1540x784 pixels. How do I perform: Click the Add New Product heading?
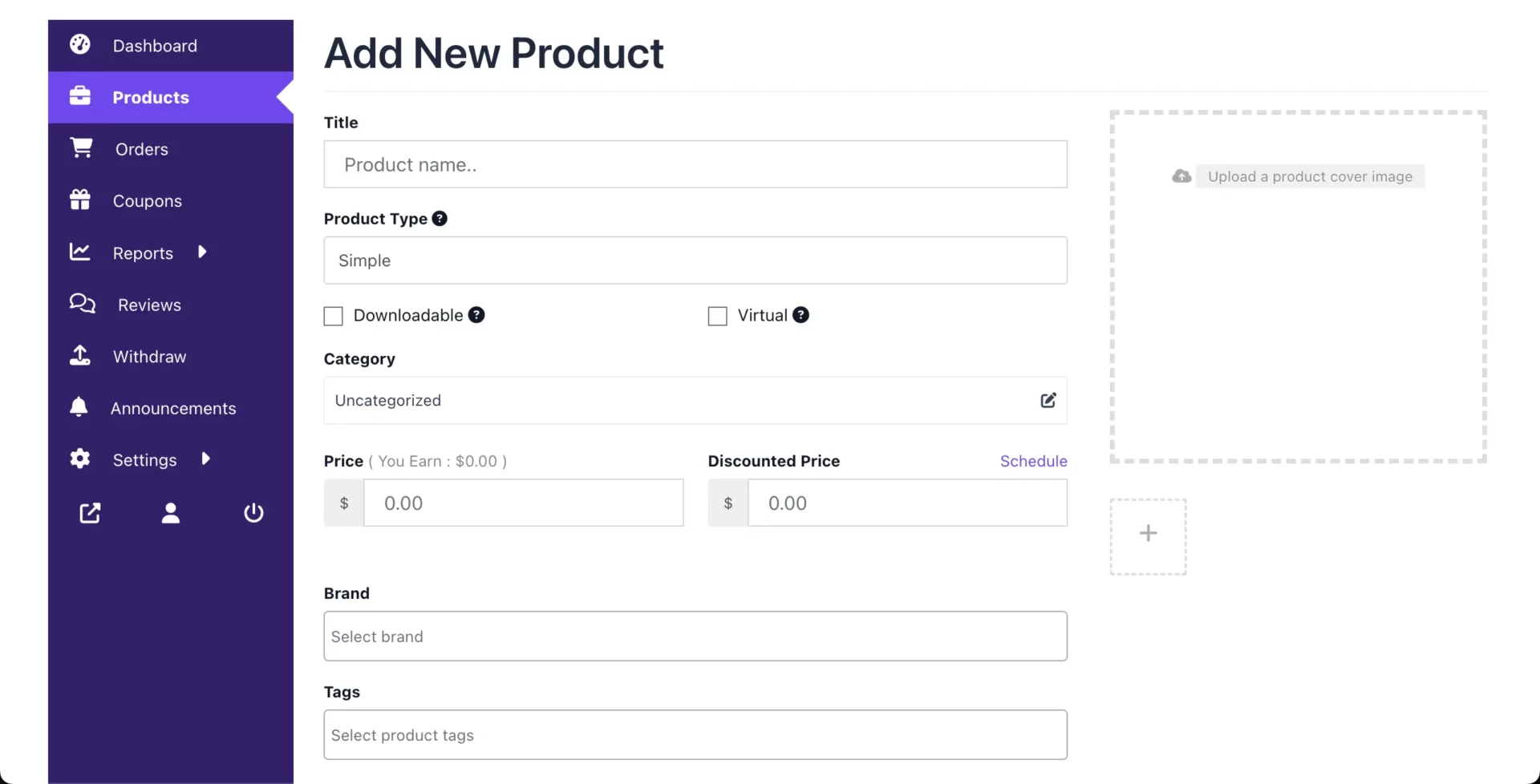[x=493, y=54]
